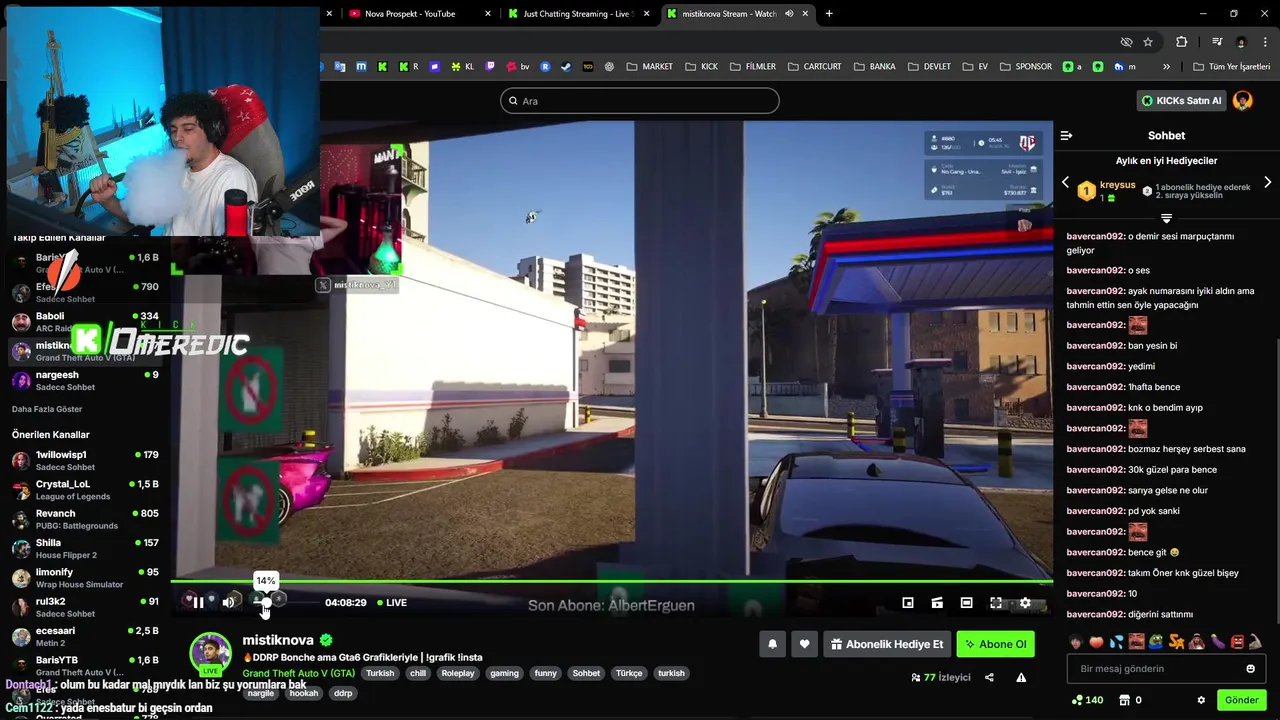Open the clip creation icon in player

click(x=937, y=603)
